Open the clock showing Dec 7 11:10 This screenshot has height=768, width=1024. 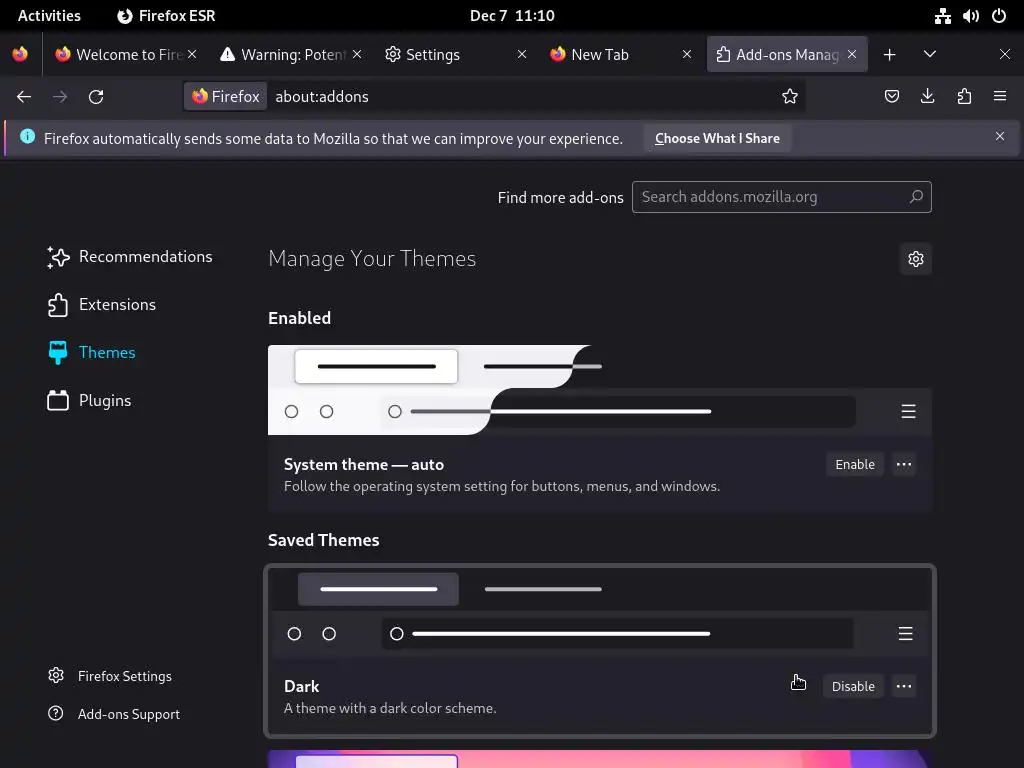[x=512, y=16]
